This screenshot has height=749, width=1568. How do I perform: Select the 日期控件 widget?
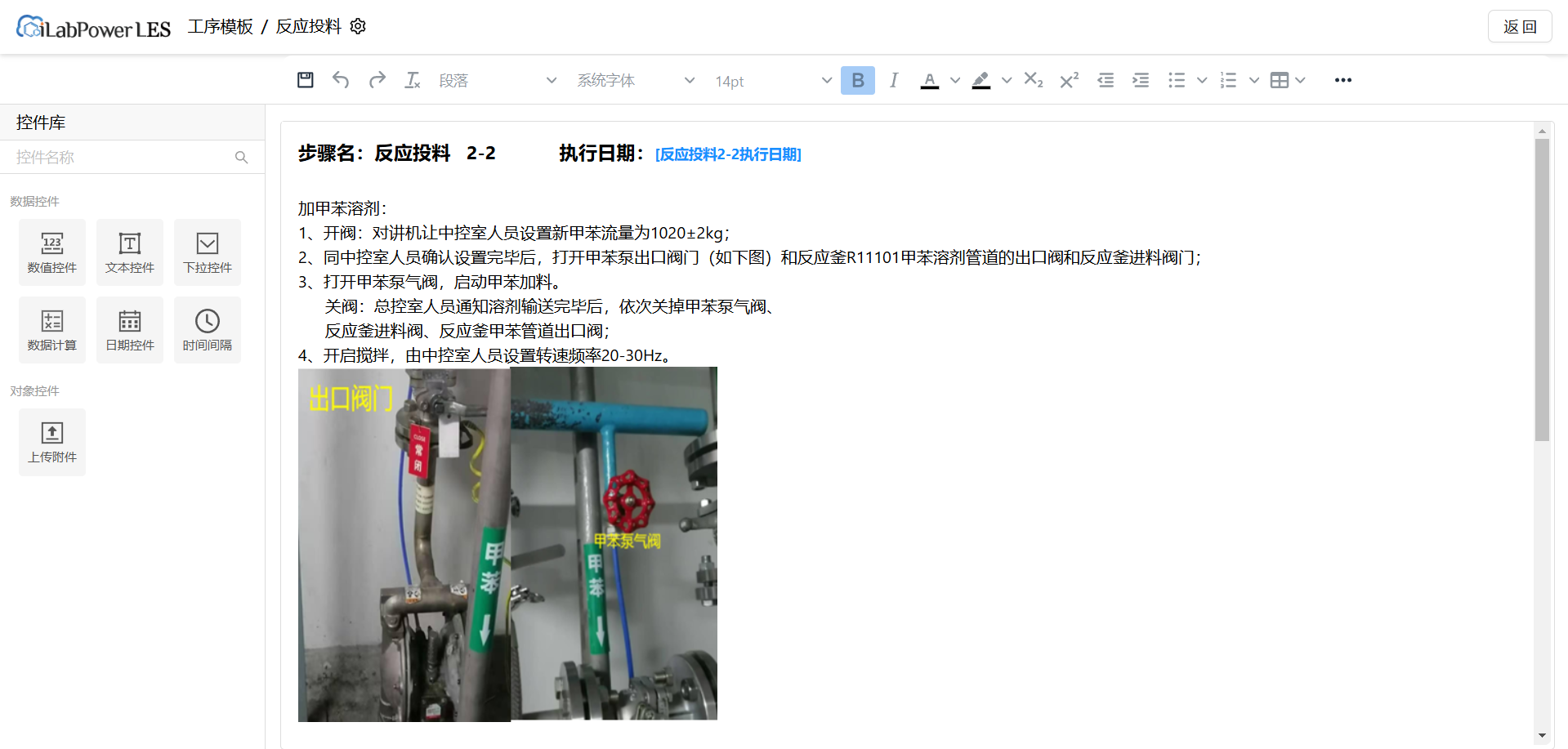[x=130, y=330]
